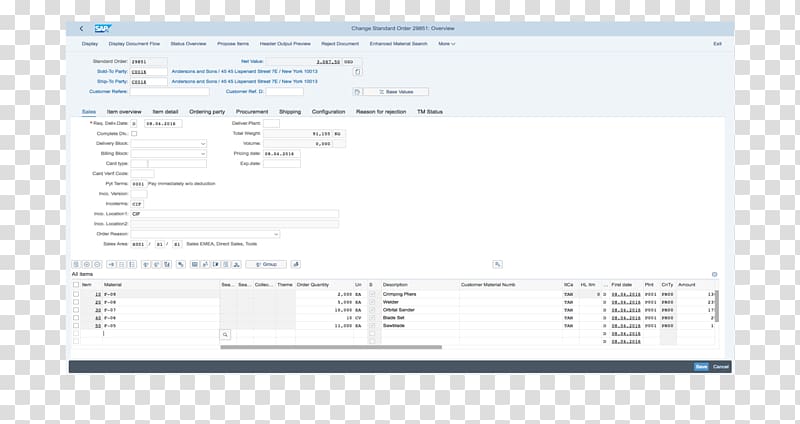Select the row checkbox for item 10

76,294
